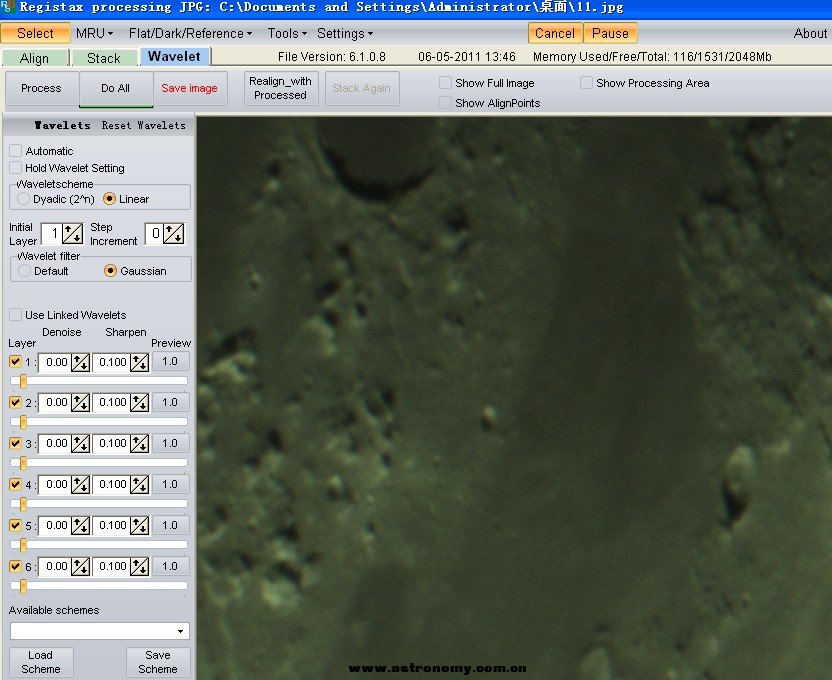This screenshot has height=680, width=832.
Task: Click layer 6 Sharpen stepper arrows
Action: pos(140,567)
